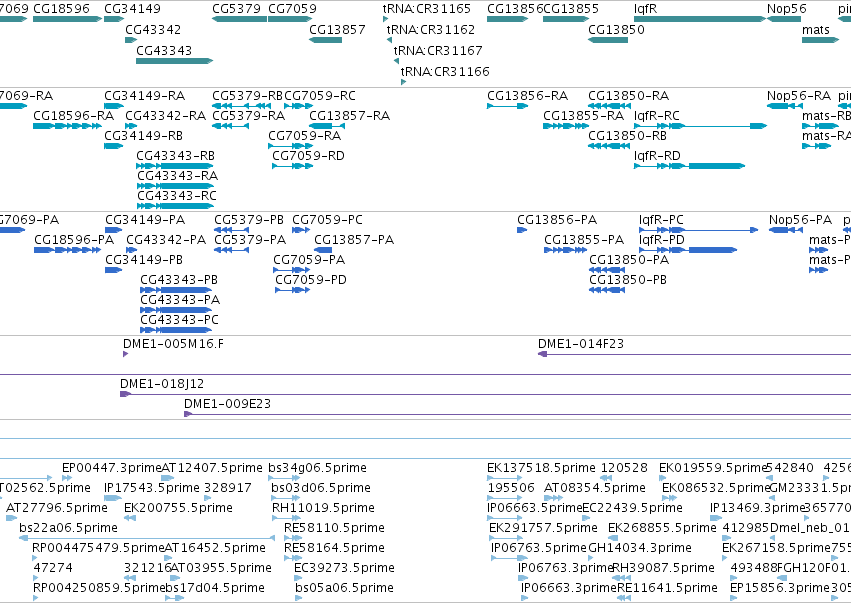The width and height of the screenshot is (851, 603).
Task: Select the bs22a06.5prime long EST line
Action: [147, 538]
